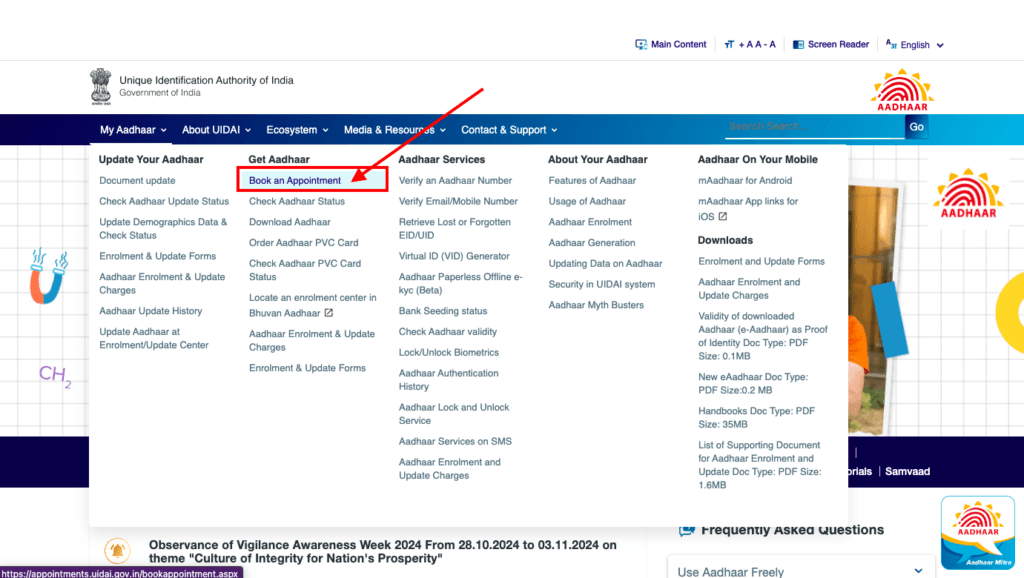Expand the About UIDAI menu
Viewport: 1024px width, 578px height.
coord(216,130)
